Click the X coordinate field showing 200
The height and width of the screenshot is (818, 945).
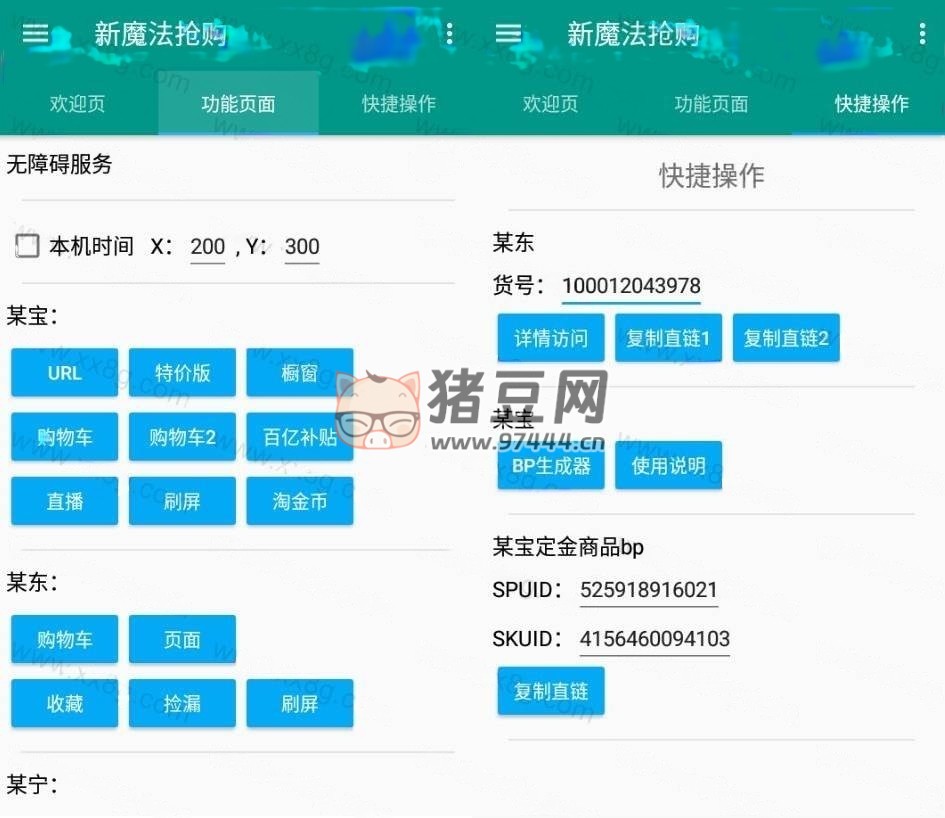click(x=207, y=247)
